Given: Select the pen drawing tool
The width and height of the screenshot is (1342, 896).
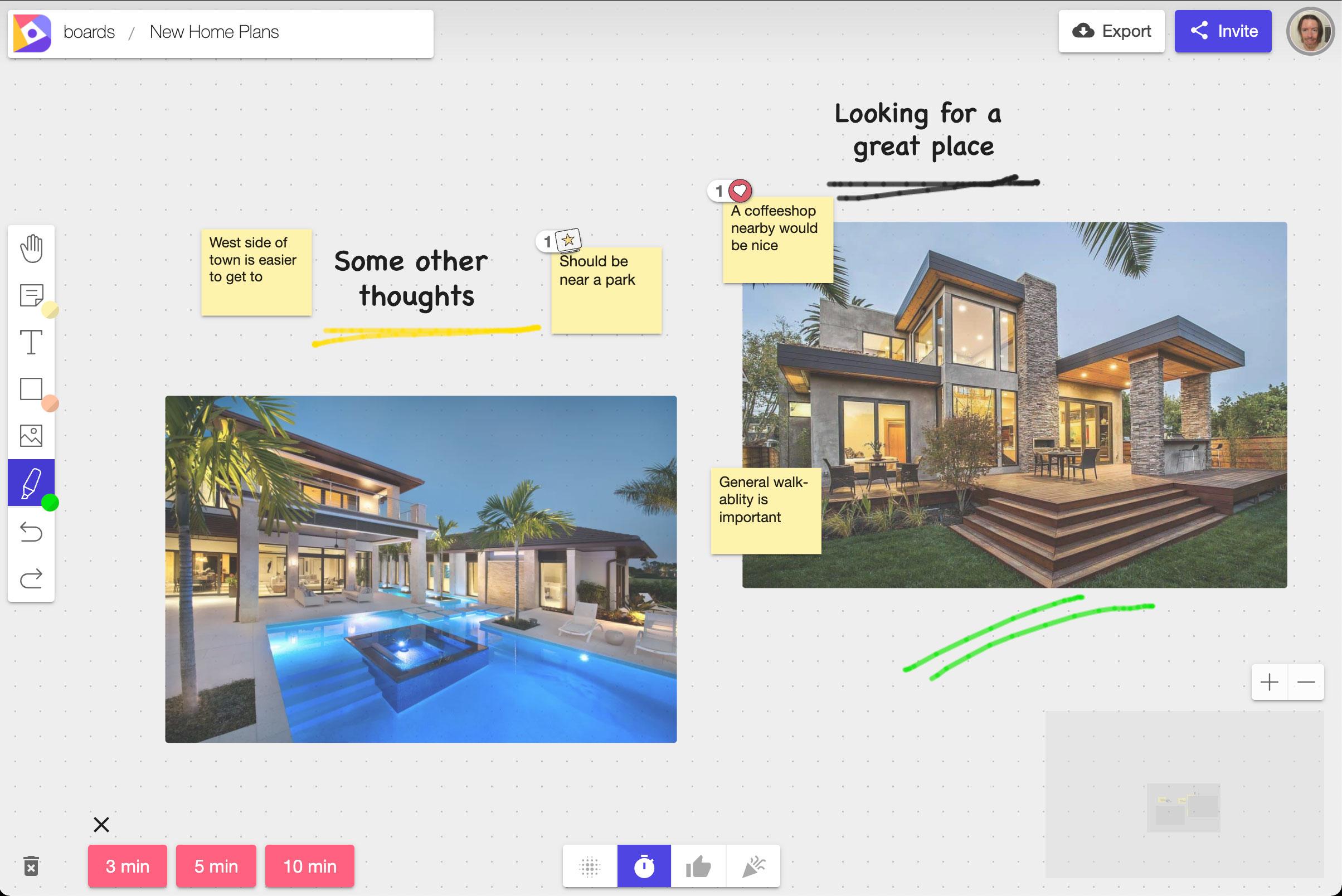Looking at the screenshot, I should [x=31, y=483].
